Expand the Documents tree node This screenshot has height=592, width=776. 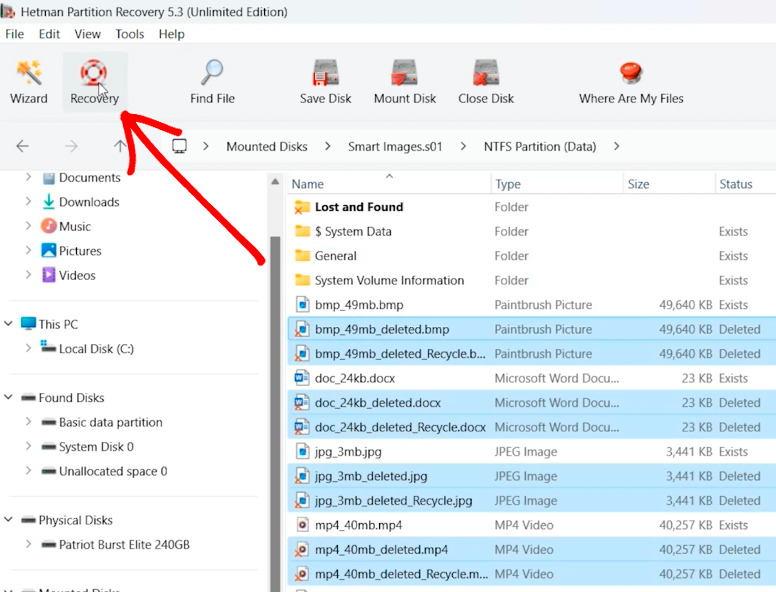[x=28, y=177]
